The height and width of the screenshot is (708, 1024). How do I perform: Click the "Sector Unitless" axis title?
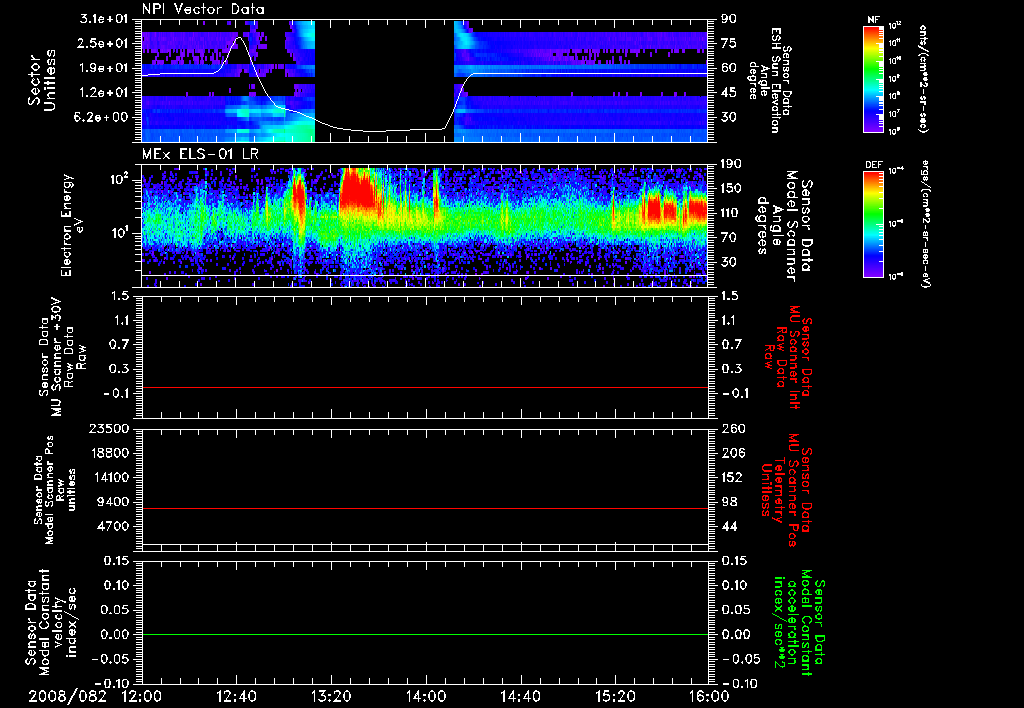pyautogui.click(x=42, y=80)
